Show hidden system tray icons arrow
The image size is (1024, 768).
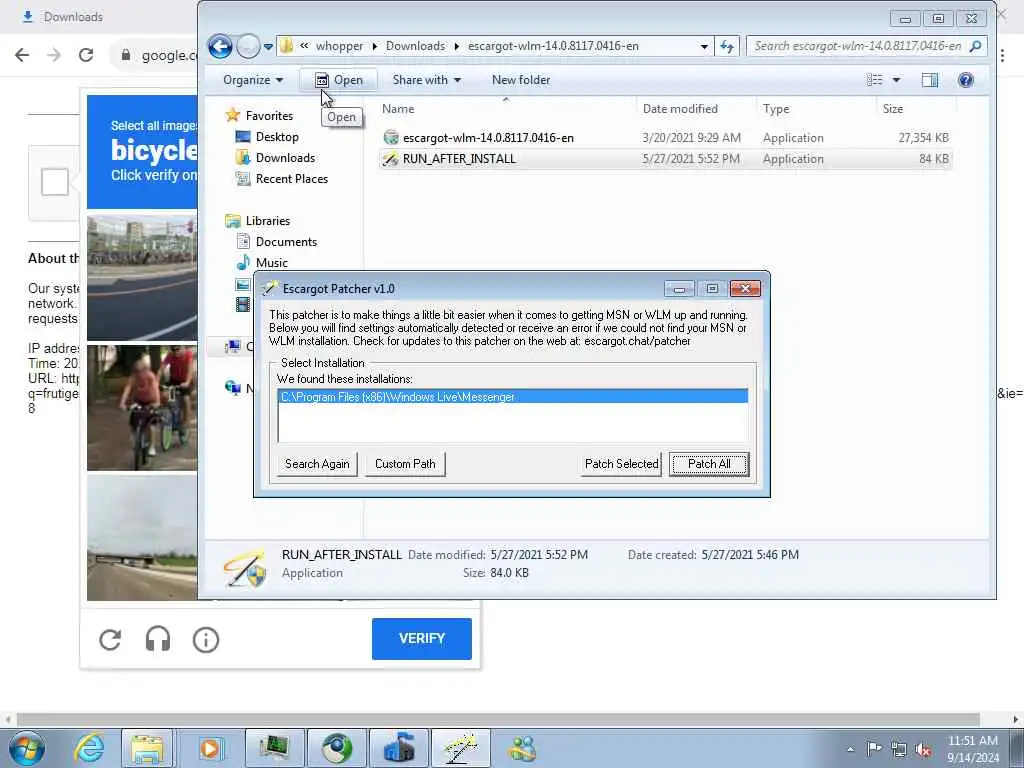(850, 749)
